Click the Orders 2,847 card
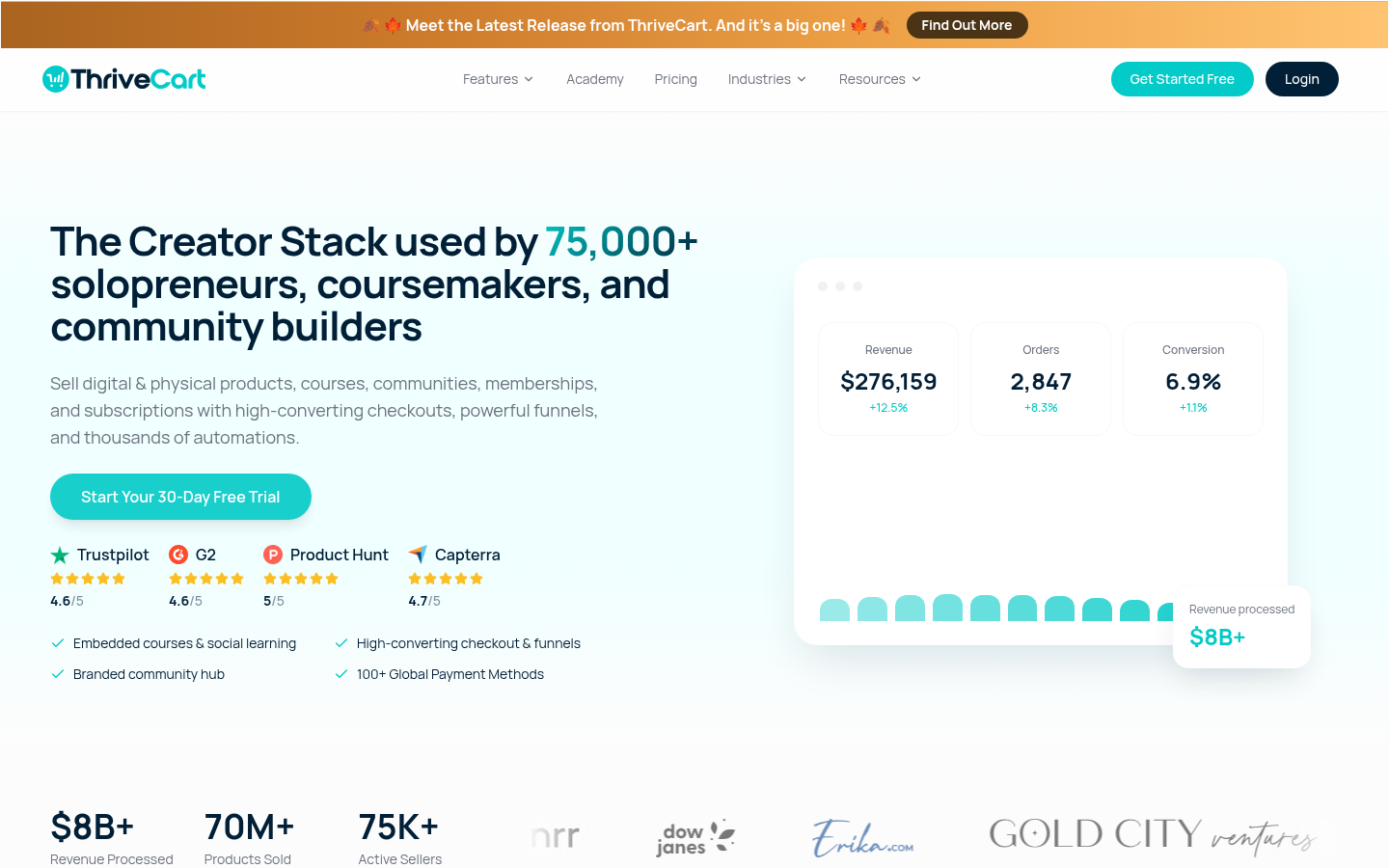Viewport: 1389px width, 868px height. pyautogui.click(x=1041, y=379)
